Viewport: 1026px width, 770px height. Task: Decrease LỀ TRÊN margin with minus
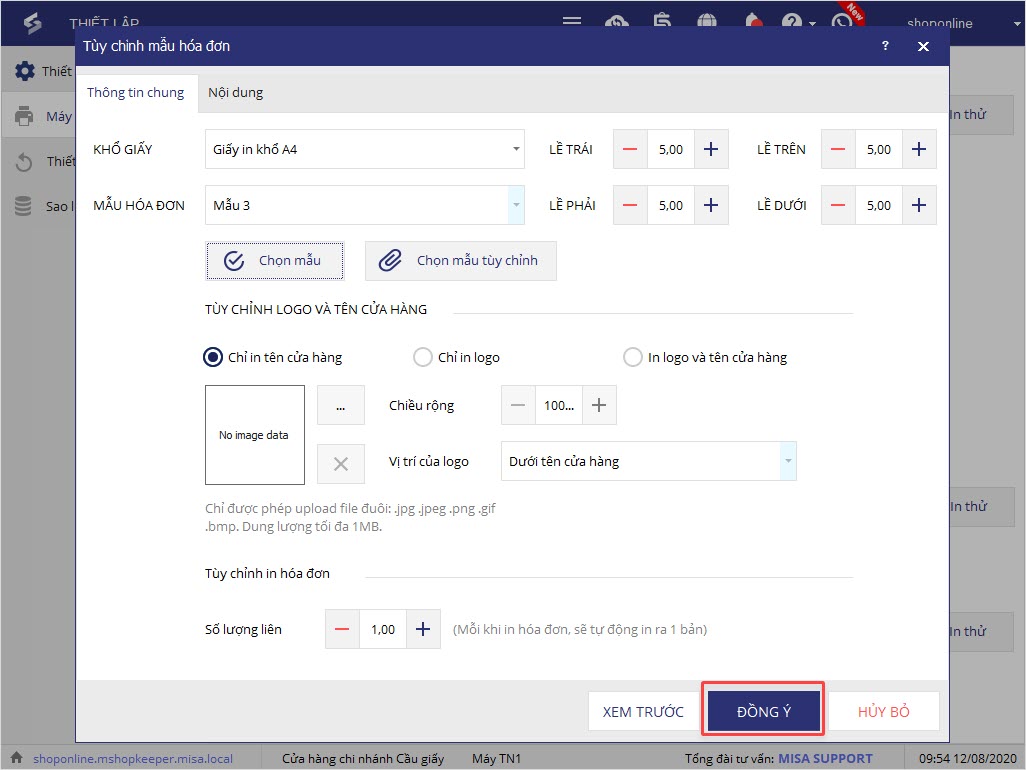tap(838, 149)
